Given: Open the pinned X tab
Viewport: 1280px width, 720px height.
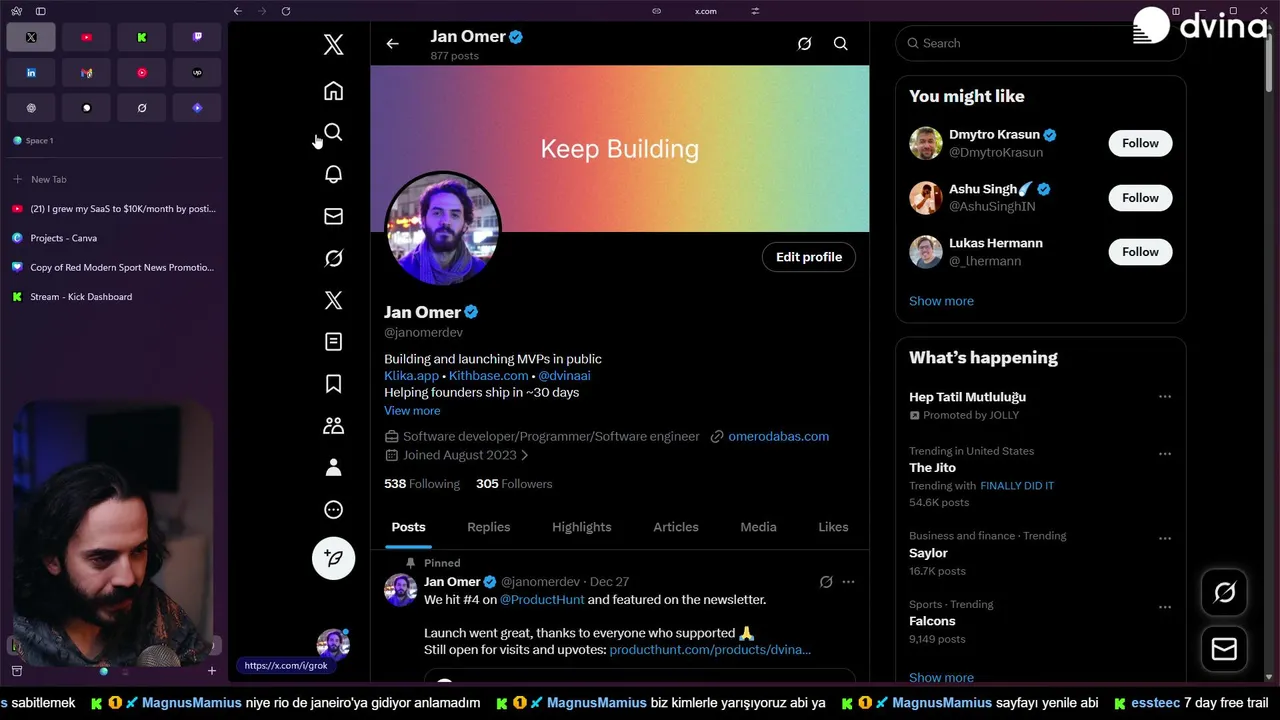Looking at the screenshot, I should (x=31, y=37).
